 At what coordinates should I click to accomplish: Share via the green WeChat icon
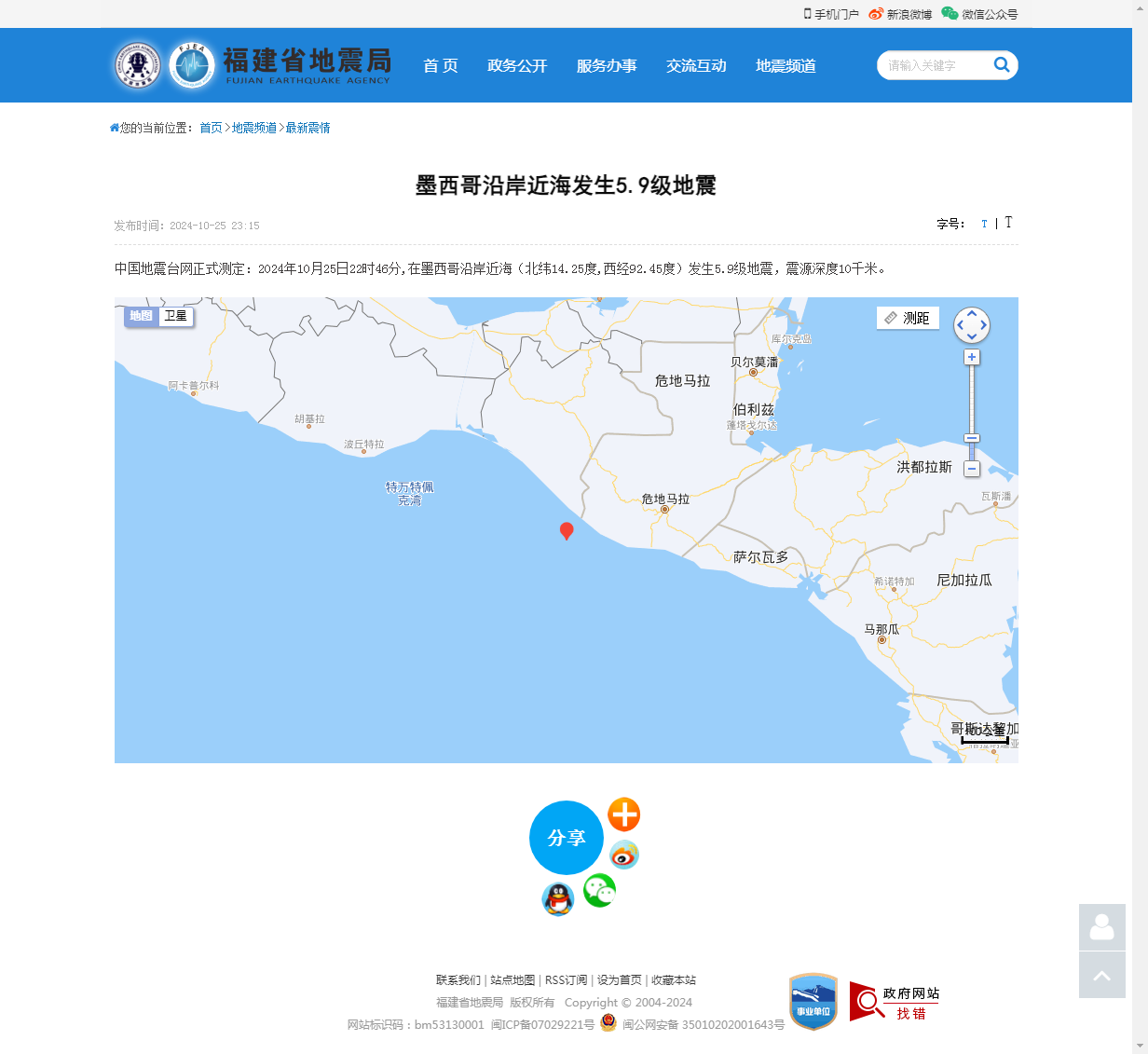(x=599, y=891)
